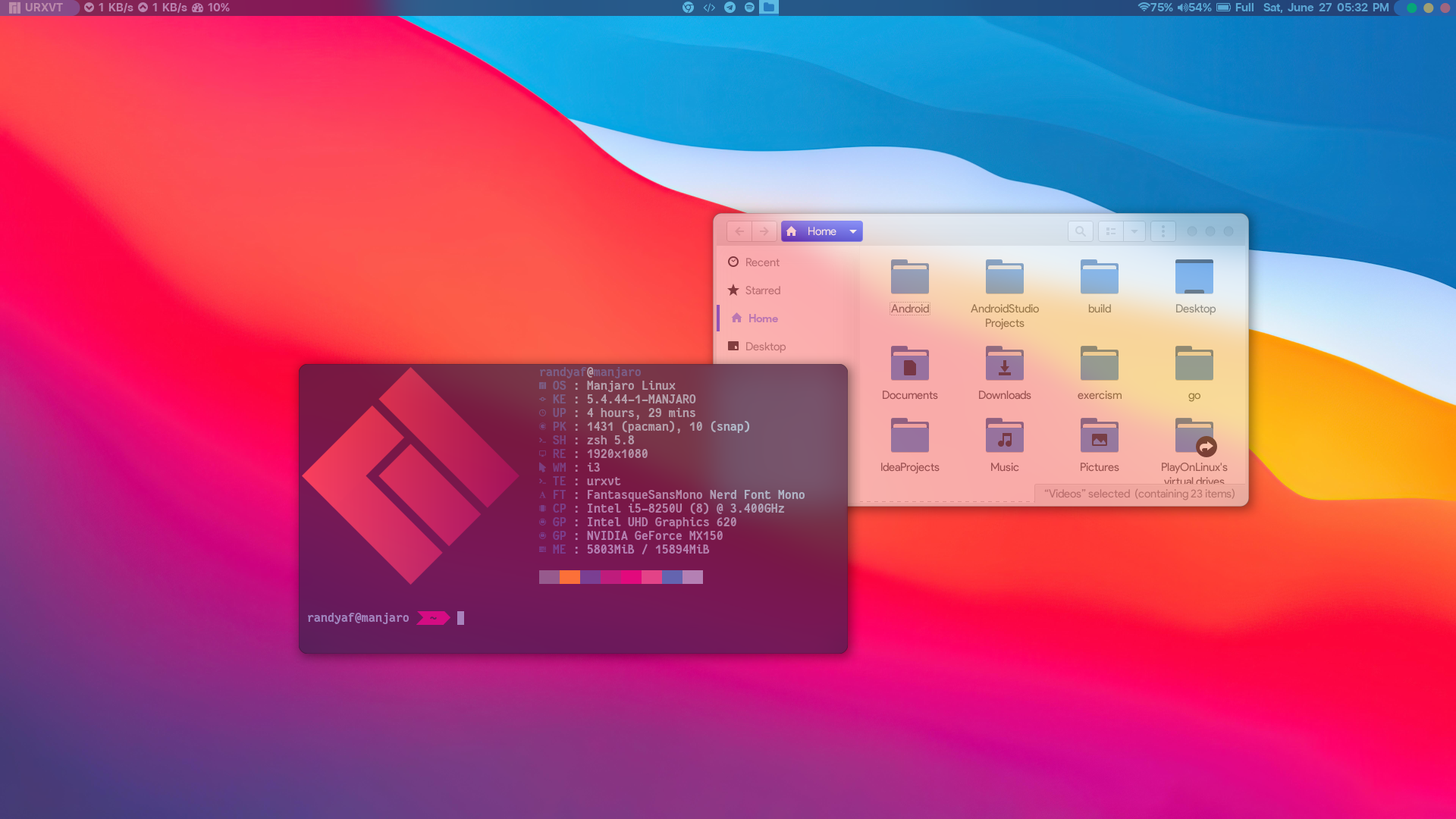The image size is (1456, 819).
Task: Go back with the left arrow button
Action: (739, 231)
